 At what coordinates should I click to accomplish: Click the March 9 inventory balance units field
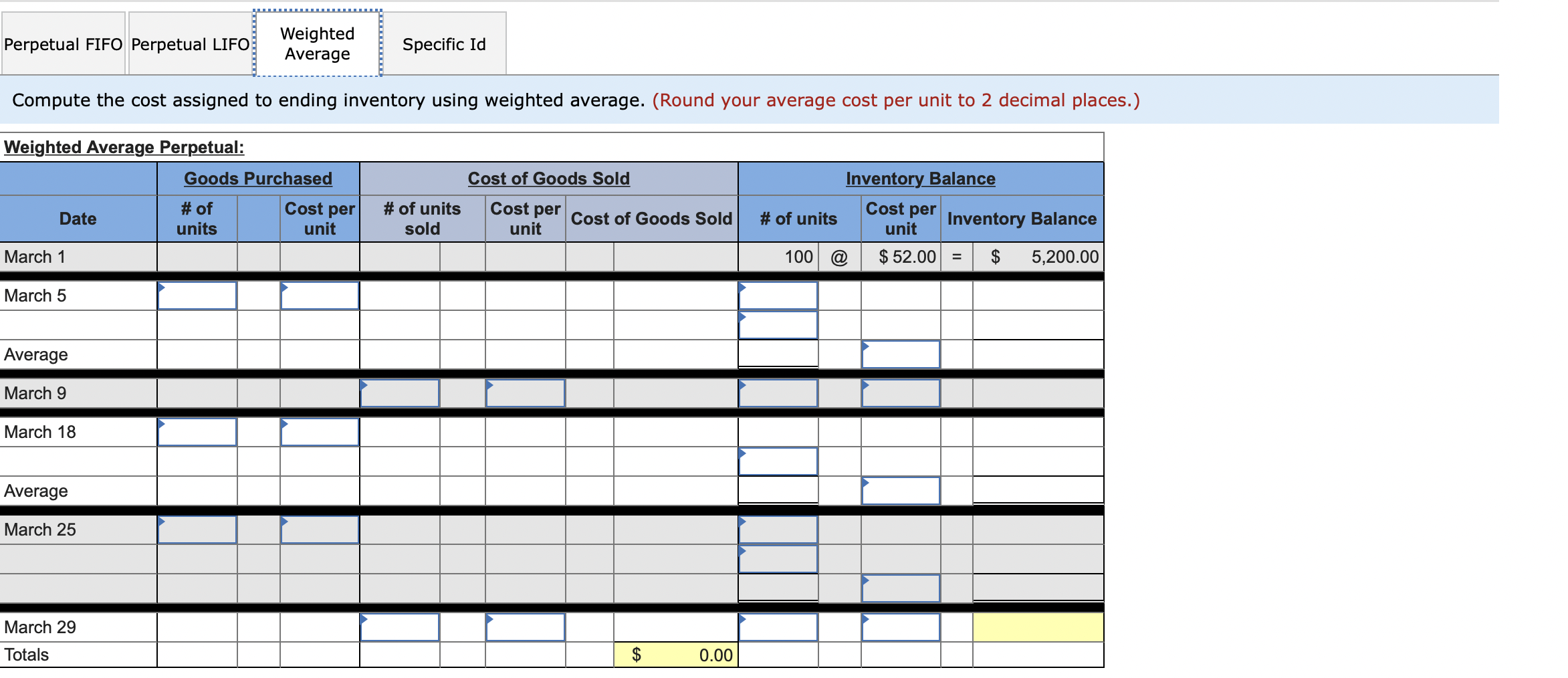(x=778, y=393)
